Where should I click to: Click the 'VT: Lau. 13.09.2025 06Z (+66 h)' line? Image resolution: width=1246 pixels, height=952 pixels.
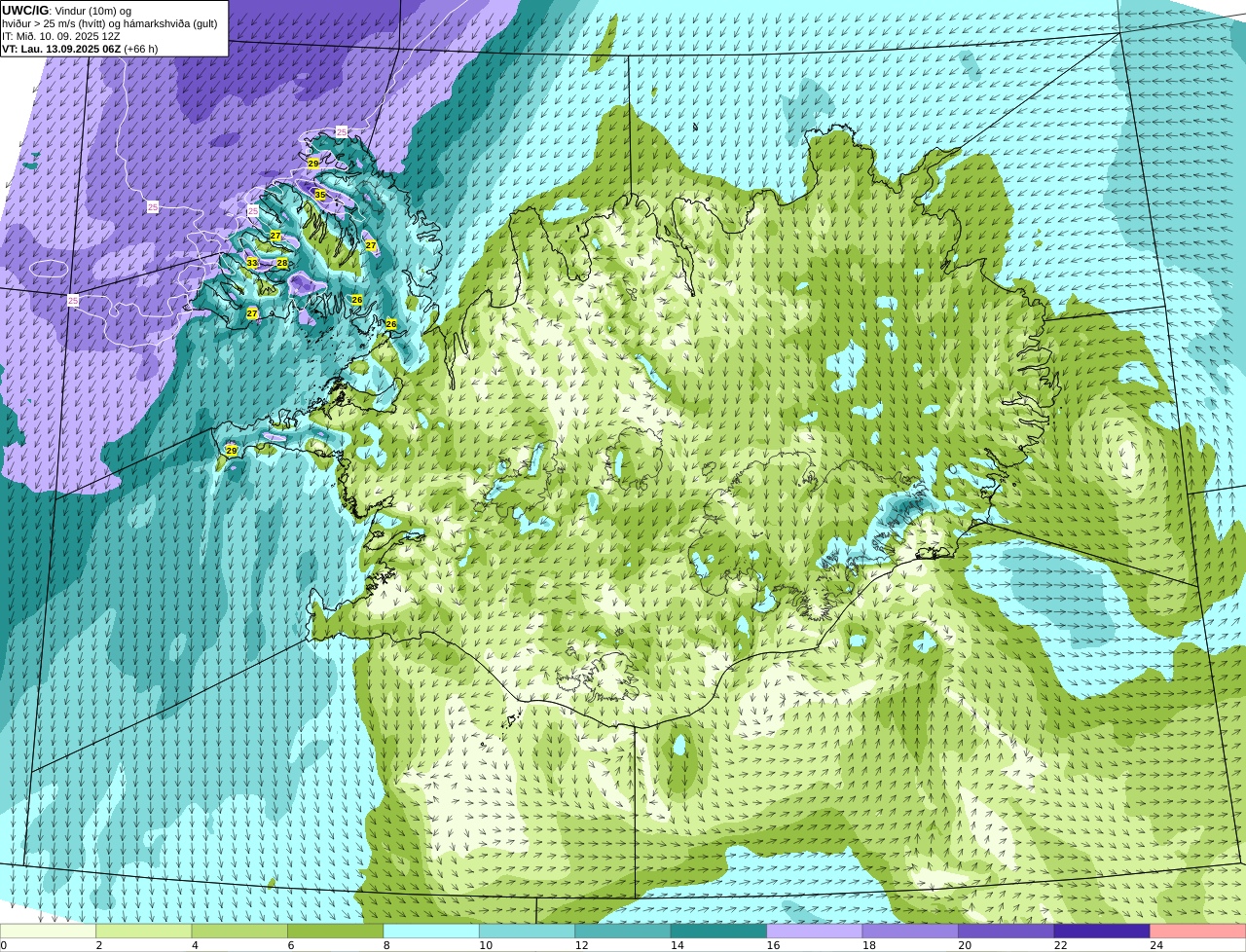tap(80, 49)
